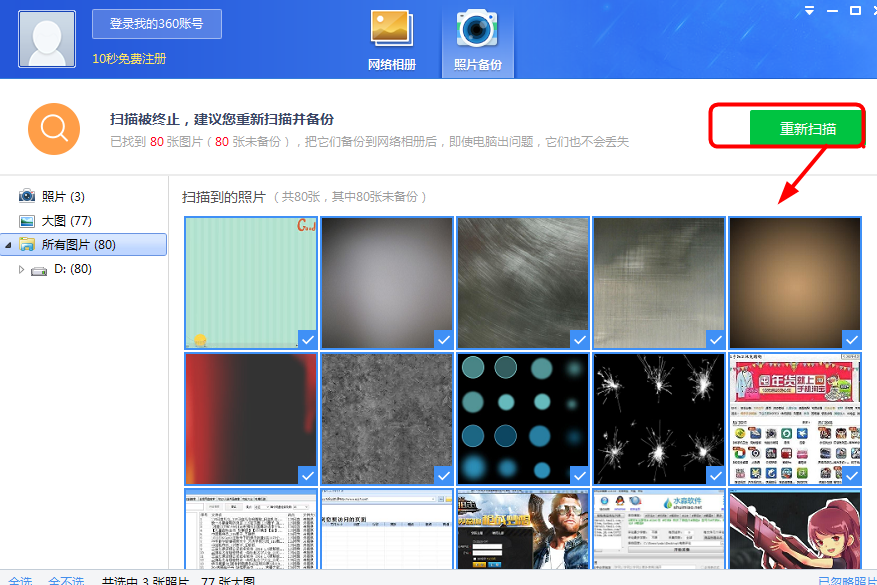Uncheck the scratched metal photo checkmark
877x585 pixels.
point(715,339)
